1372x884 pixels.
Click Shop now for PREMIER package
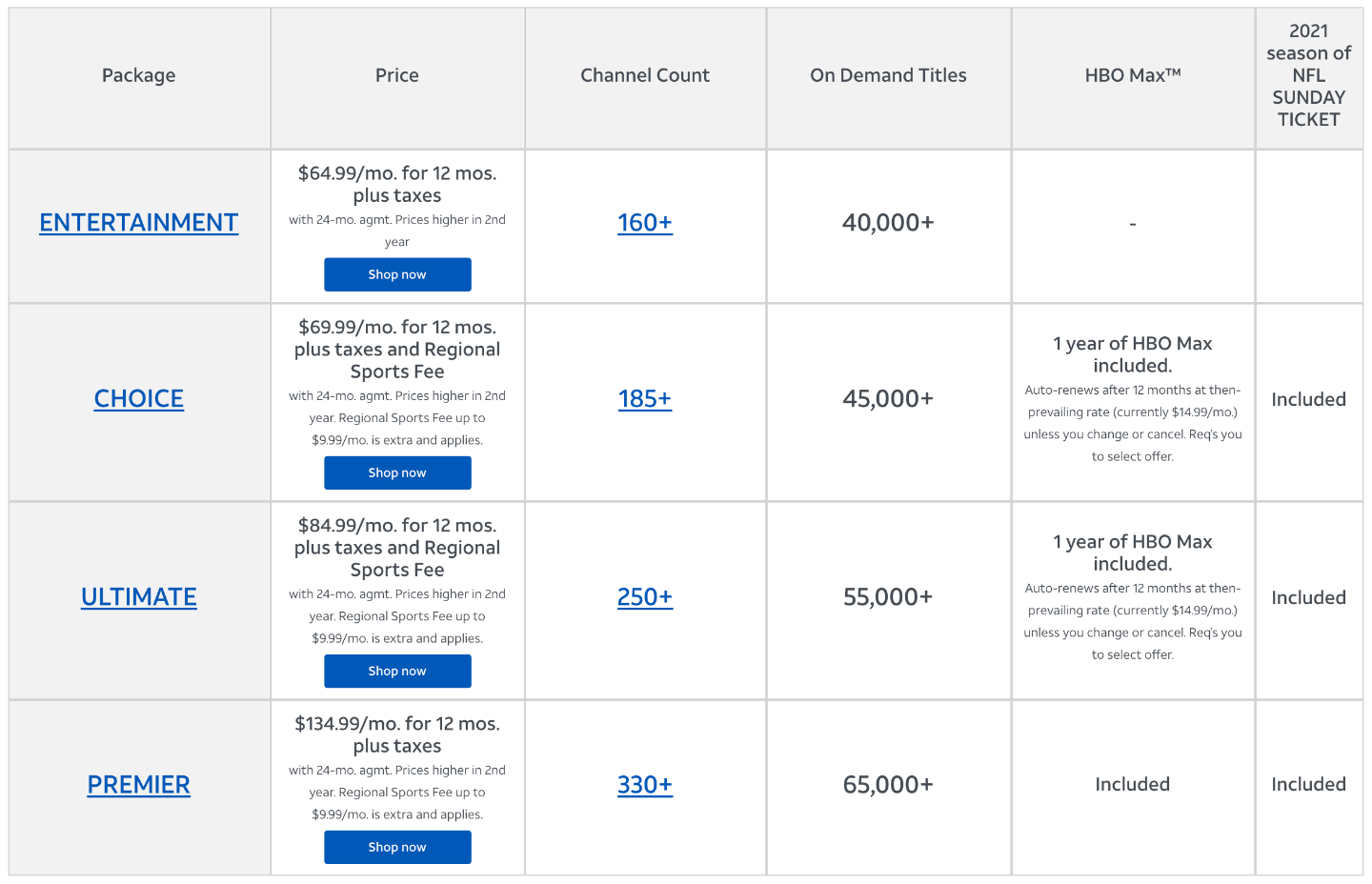[397, 847]
